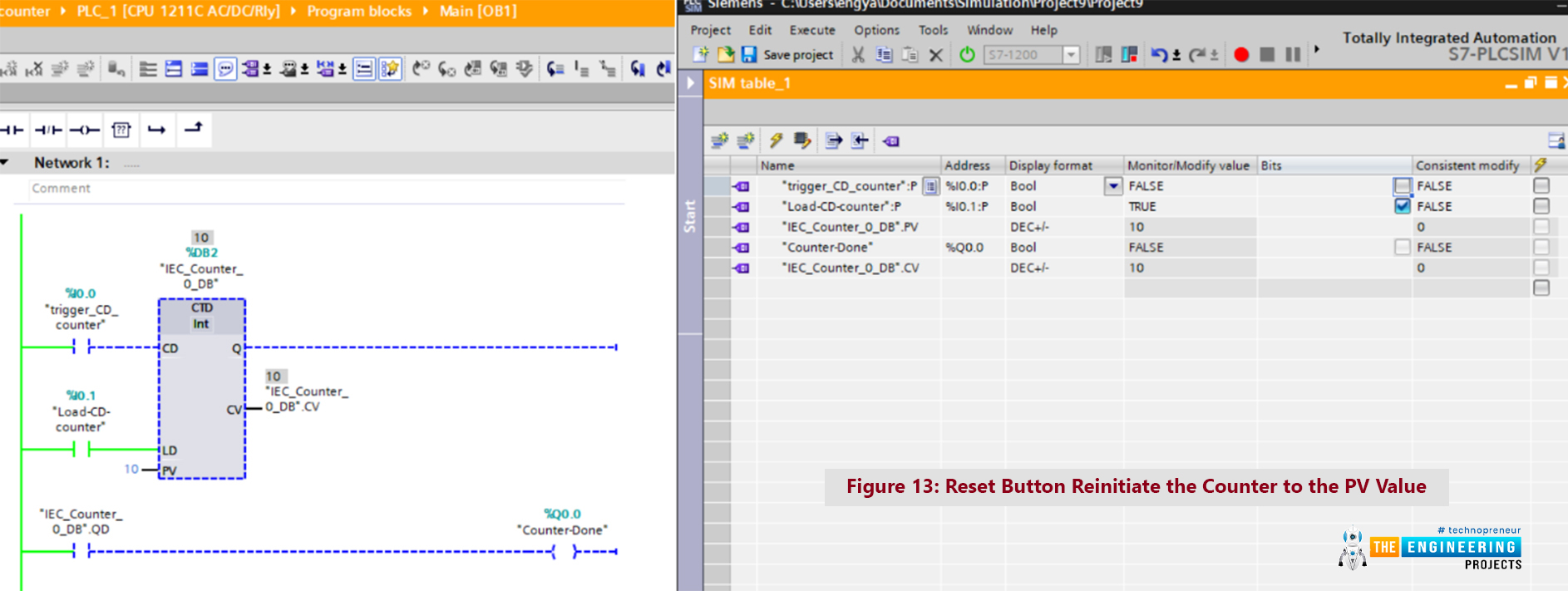Click Save project button
The image size is (1568, 591).
tap(787, 55)
